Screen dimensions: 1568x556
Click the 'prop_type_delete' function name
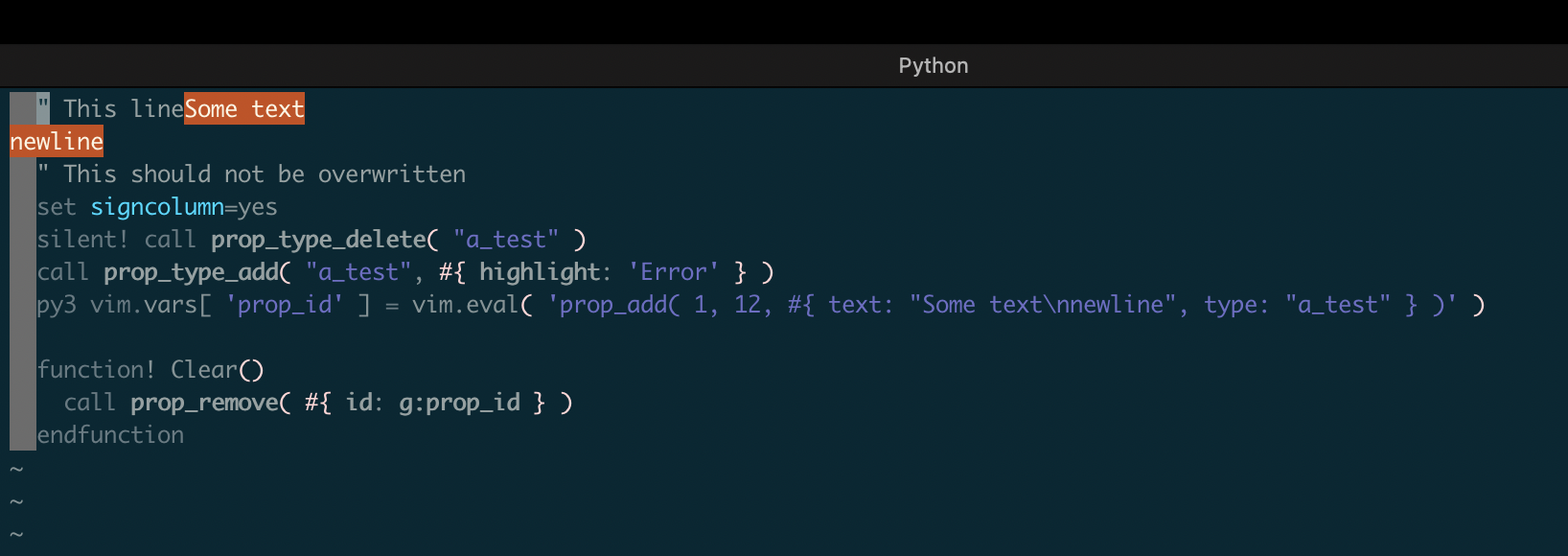[318, 240]
